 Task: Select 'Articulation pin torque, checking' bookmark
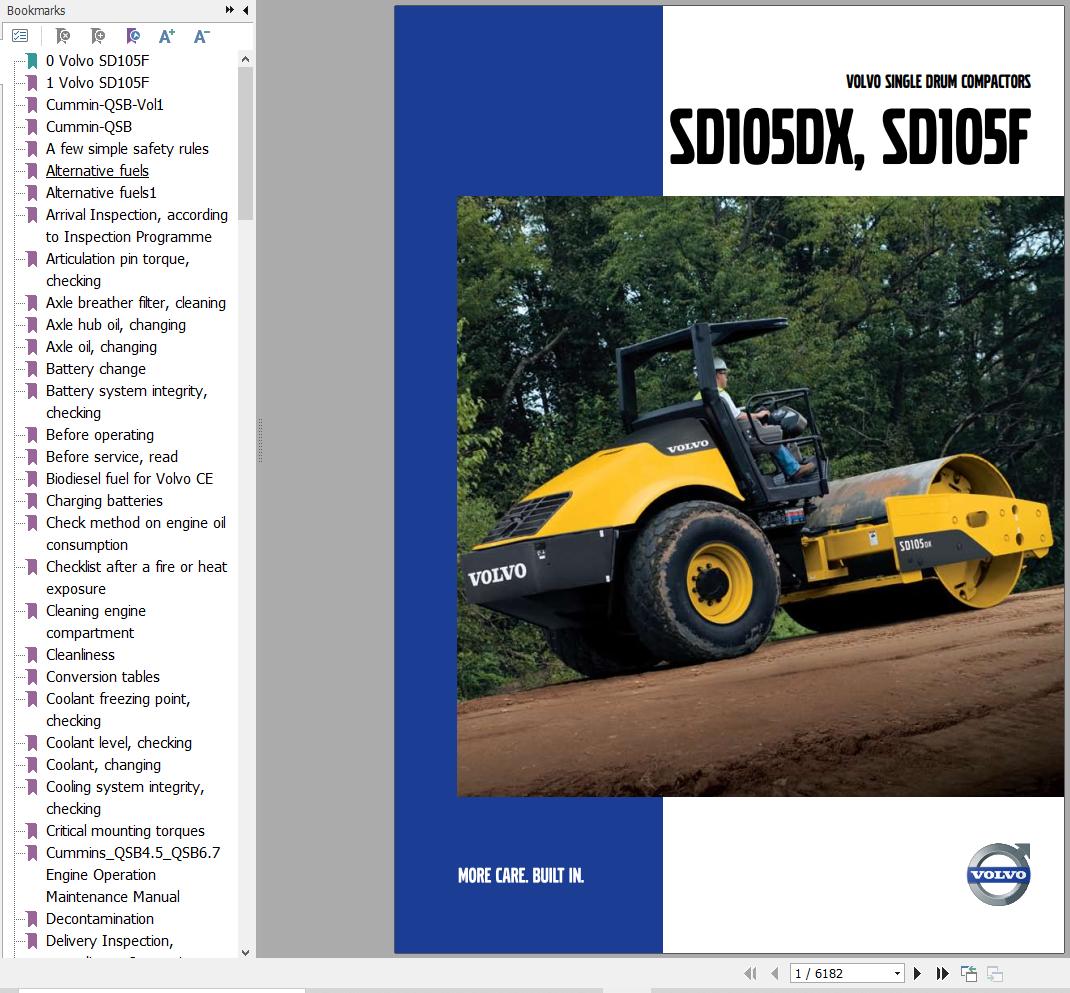click(117, 270)
